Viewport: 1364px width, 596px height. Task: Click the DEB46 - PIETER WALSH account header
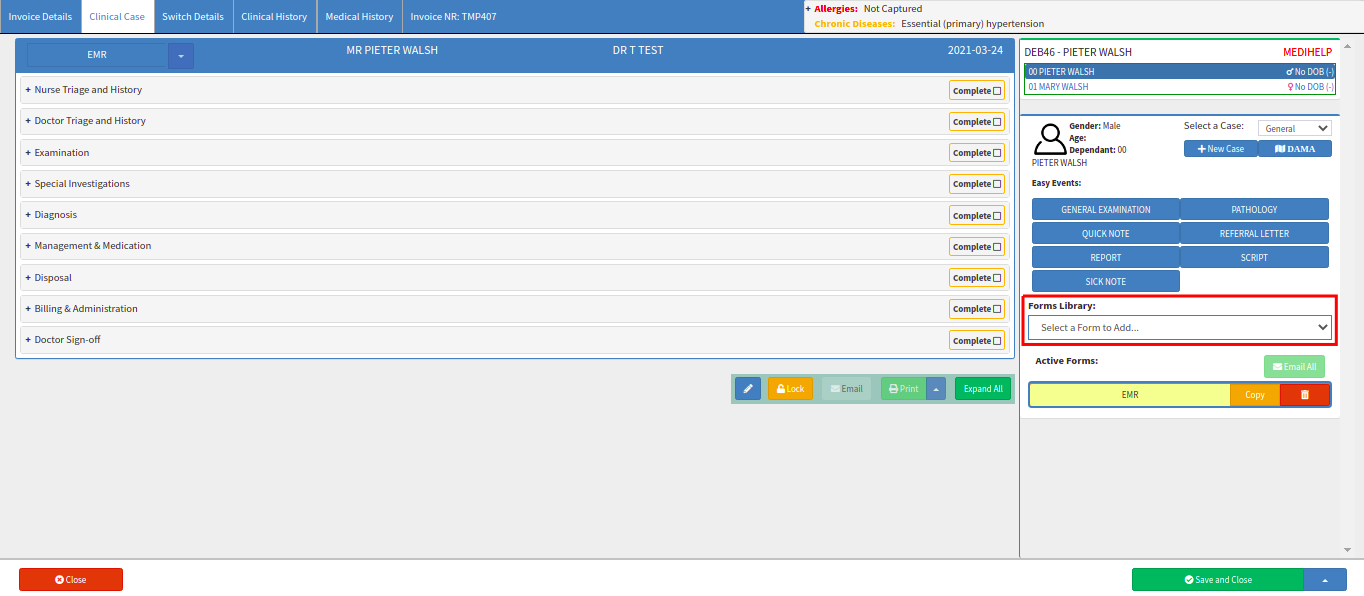click(x=1078, y=52)
